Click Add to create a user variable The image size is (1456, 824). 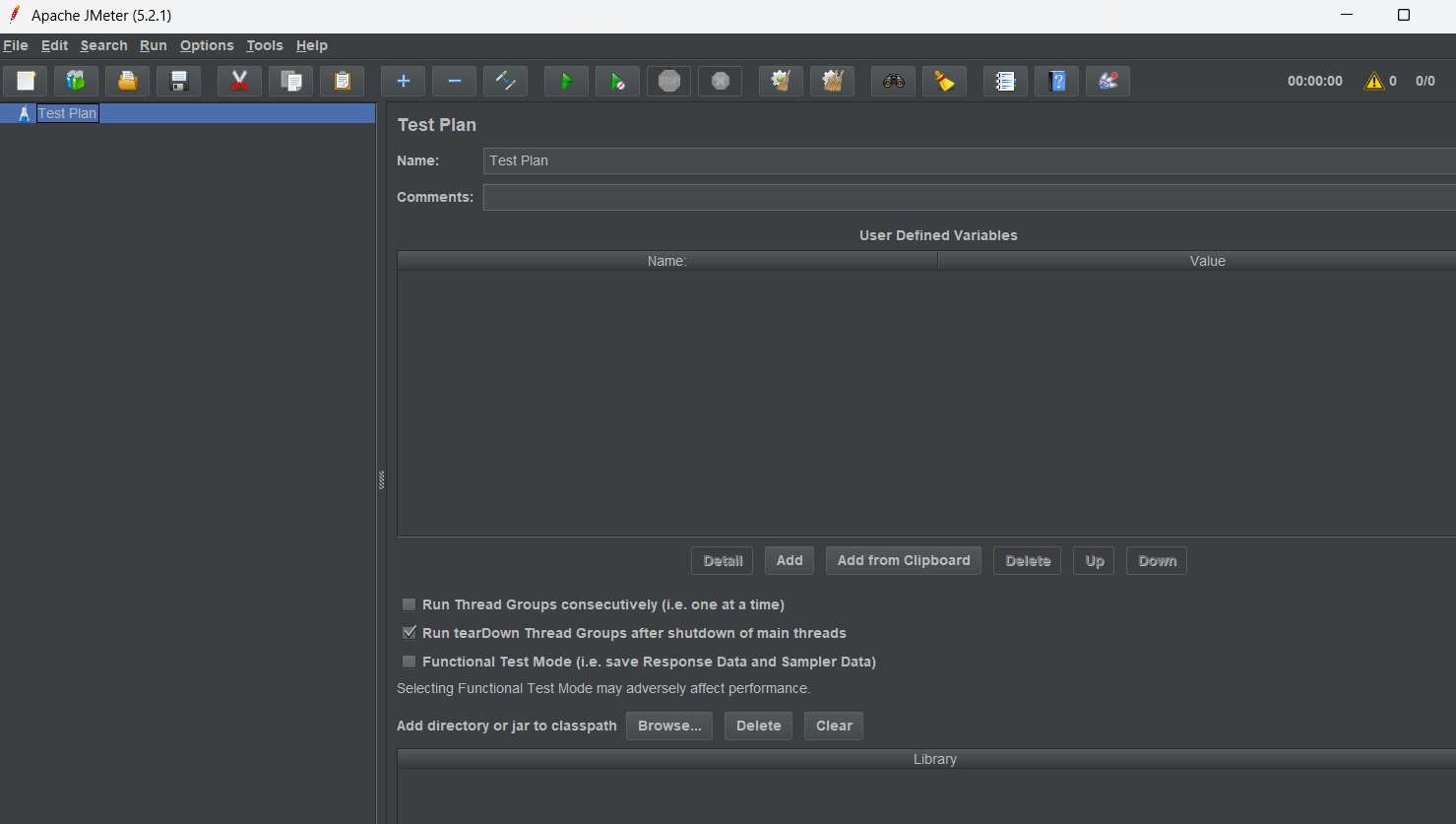coord(790,561)
